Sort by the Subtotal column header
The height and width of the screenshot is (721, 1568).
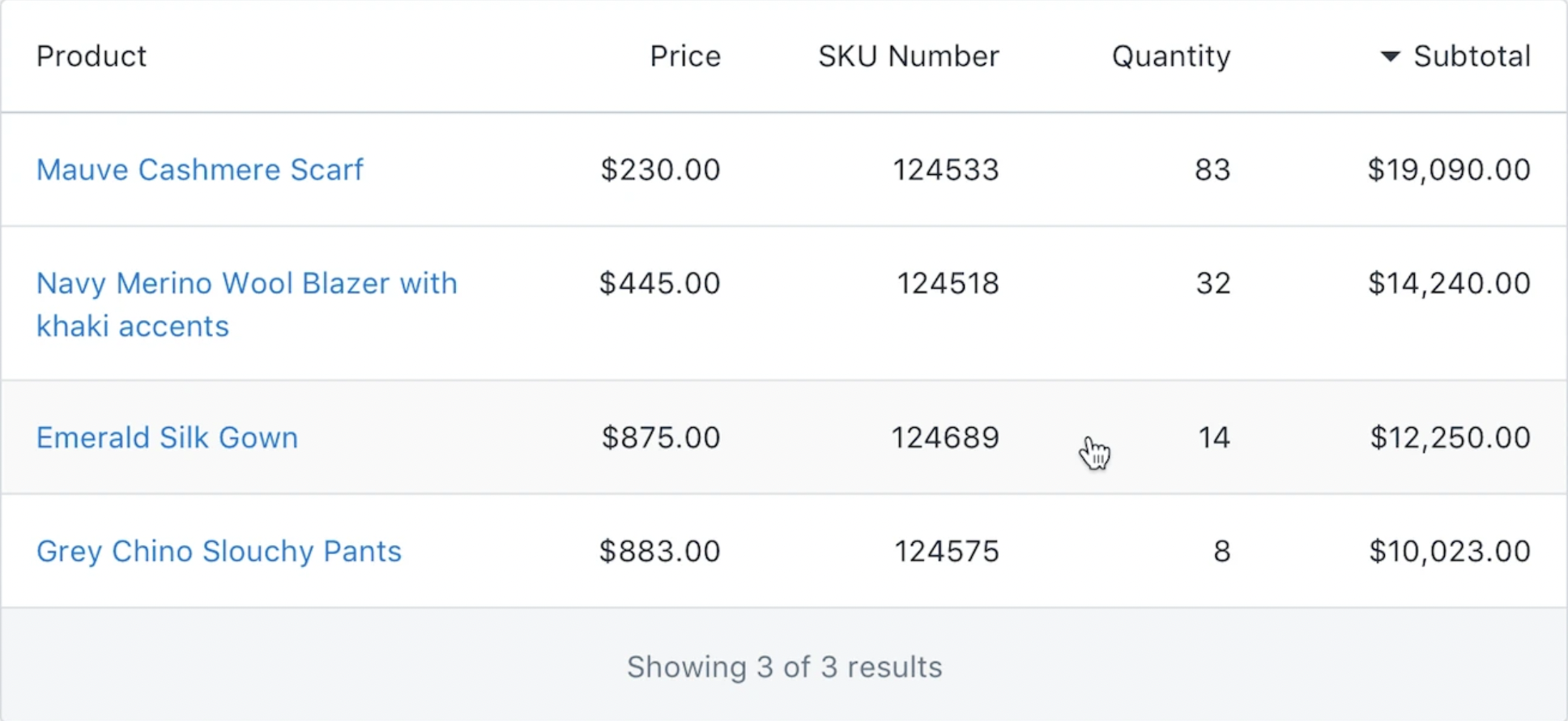pos(1471,57)
